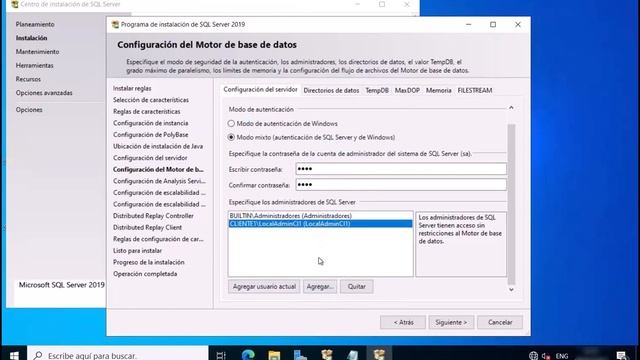Close the SQL Server 2019 setup window
This screenshot has height=360, width=640.
tap(518, 24)
